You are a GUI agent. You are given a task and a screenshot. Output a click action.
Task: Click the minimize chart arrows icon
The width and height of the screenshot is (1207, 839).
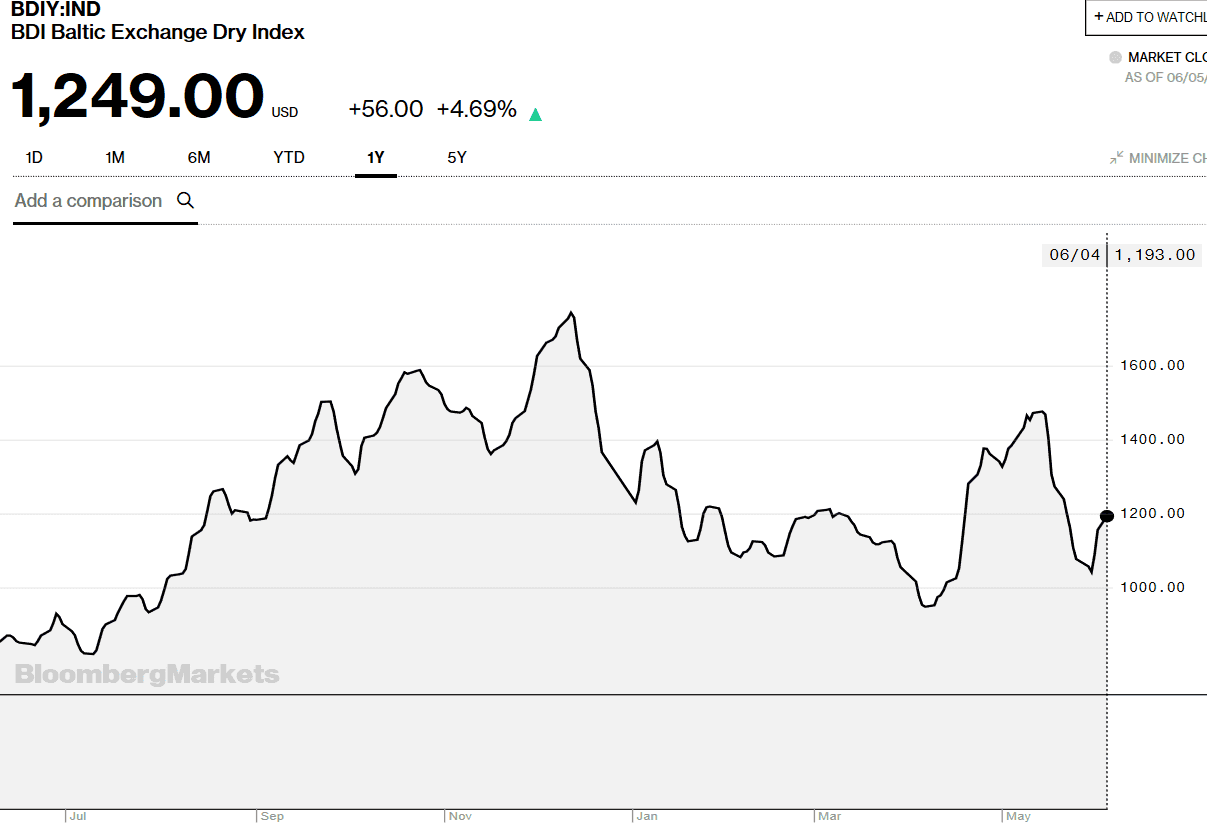click(1117, 158)
